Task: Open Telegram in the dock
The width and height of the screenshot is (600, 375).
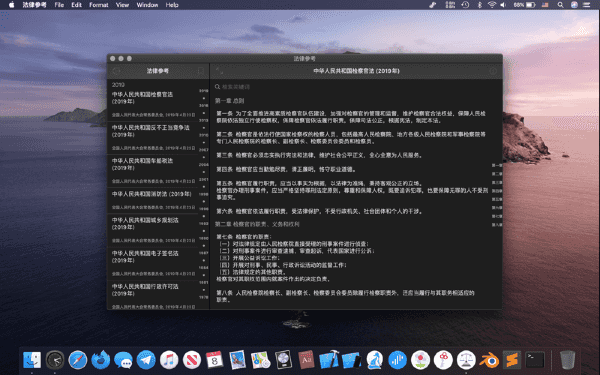Action: point(146,360)
